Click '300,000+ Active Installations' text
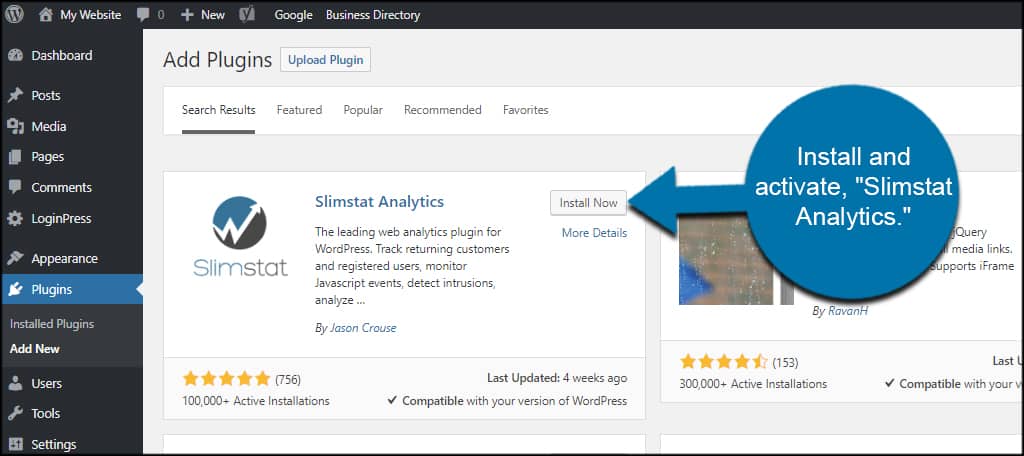Viewport: 1024px width, 456px height. [753, 383]
